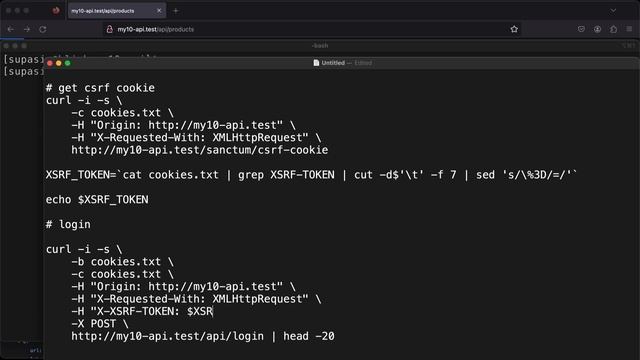Click the Untitled title text in editor

click(333, 63)
